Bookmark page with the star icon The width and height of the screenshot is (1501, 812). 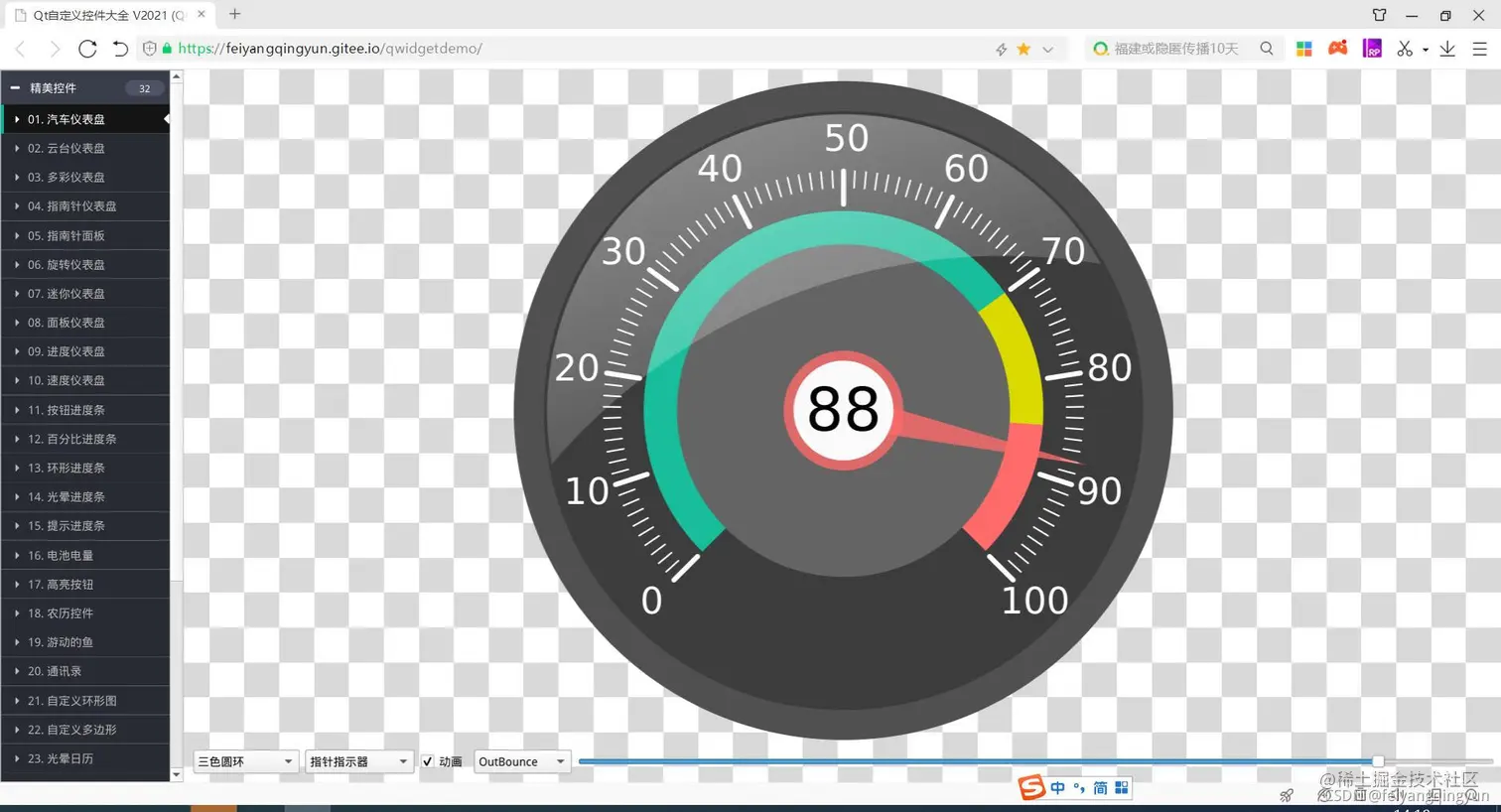point(1023,49)
